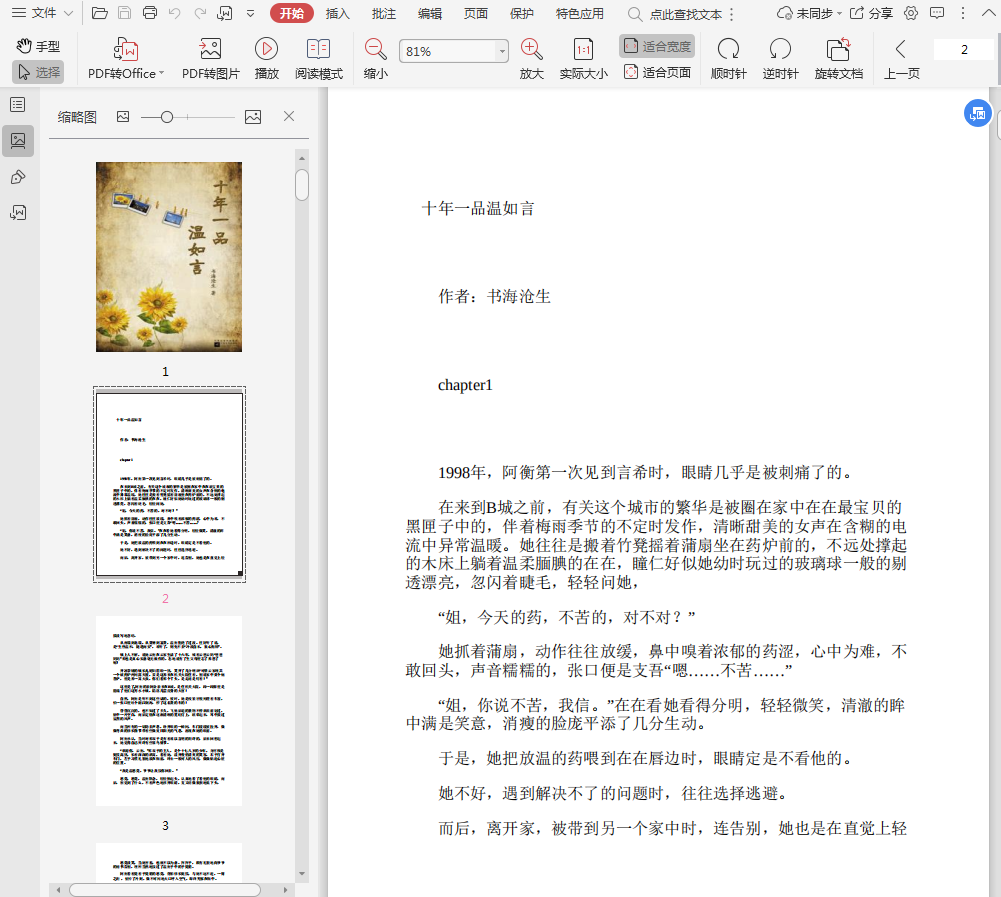The height and width of the screenshot is (897, 1001).
Task: Click 缩小 zoom out
Action: (375, 58)
